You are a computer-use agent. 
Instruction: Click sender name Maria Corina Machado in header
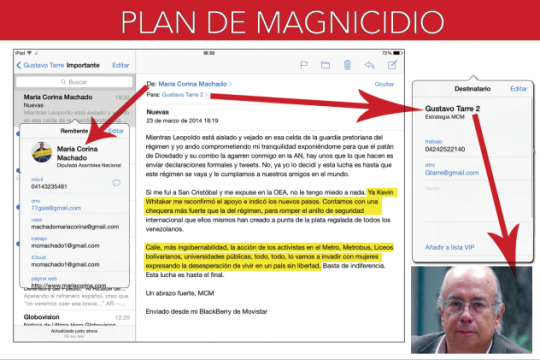pyautogui.click(x=193, y=84)
